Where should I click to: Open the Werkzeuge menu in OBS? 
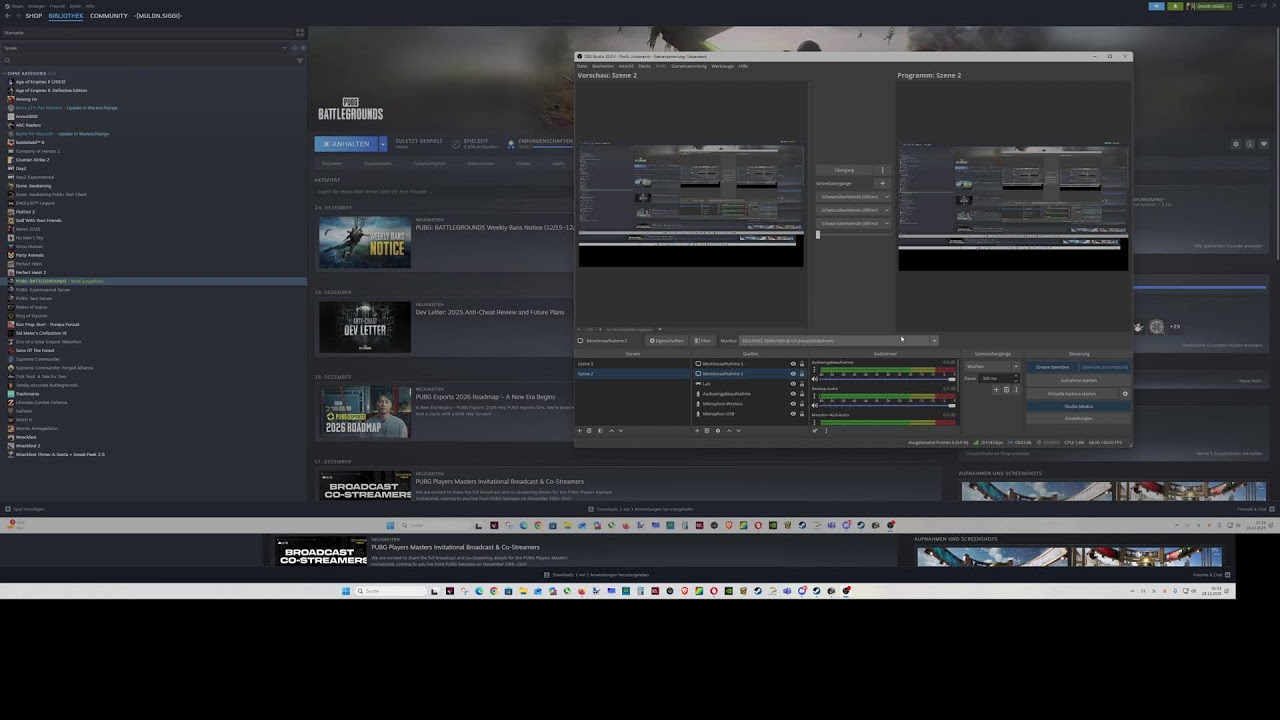722,66
